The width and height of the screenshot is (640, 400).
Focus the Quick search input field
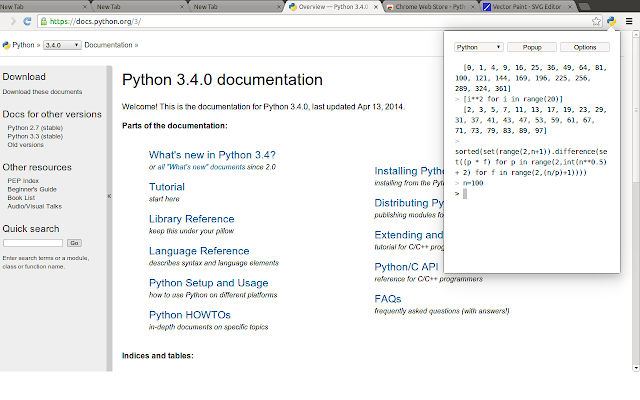point(33,243)
